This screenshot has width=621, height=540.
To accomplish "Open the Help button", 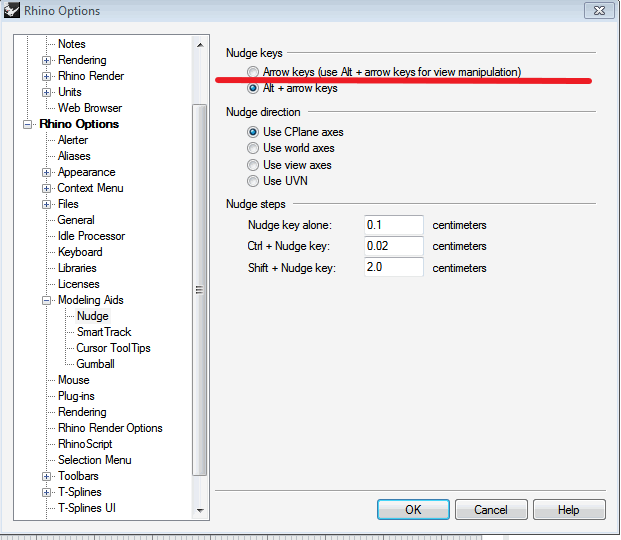I will click(569, 509).
